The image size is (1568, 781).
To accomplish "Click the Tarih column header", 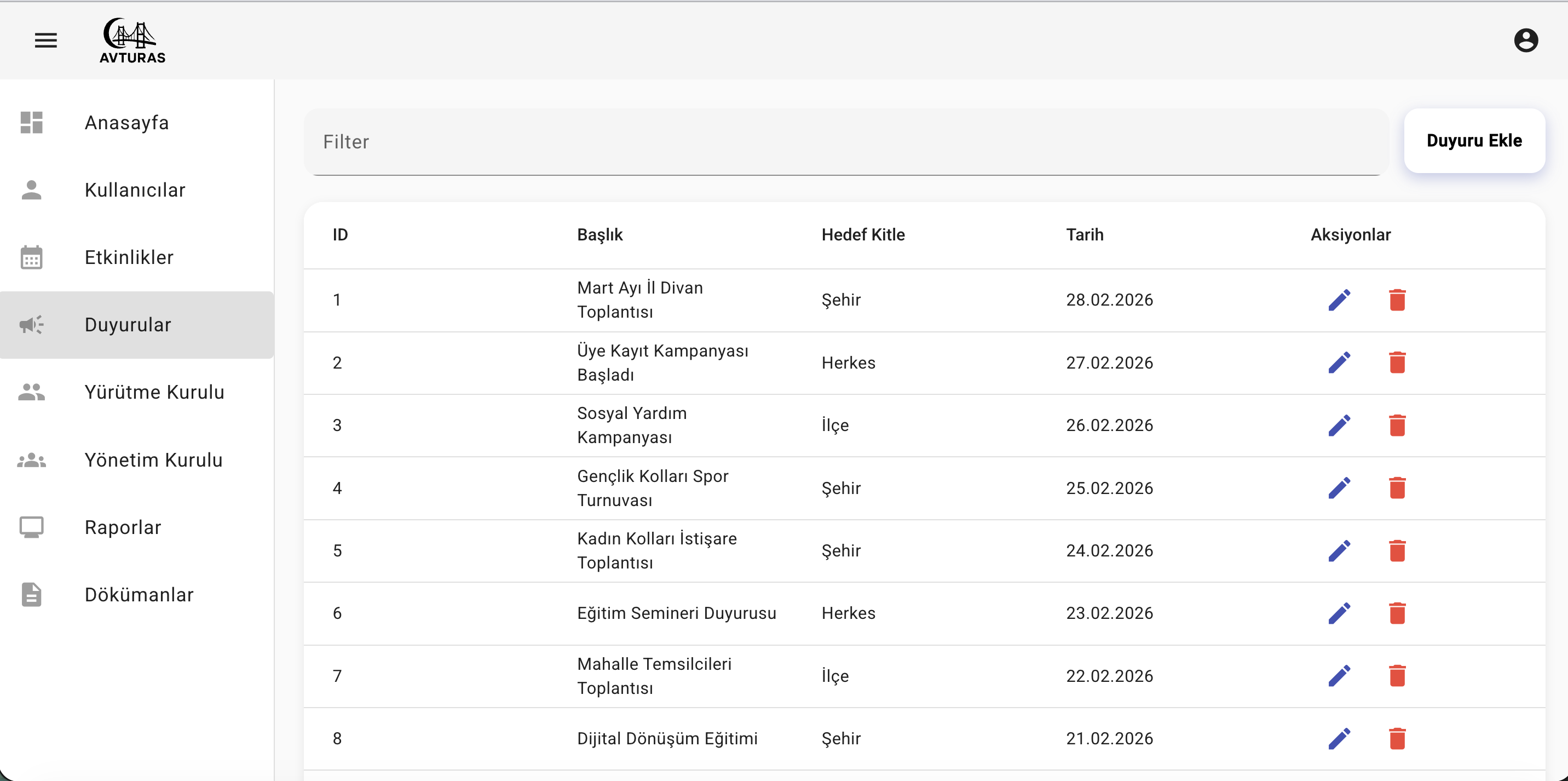I will tap(1084, 235).
